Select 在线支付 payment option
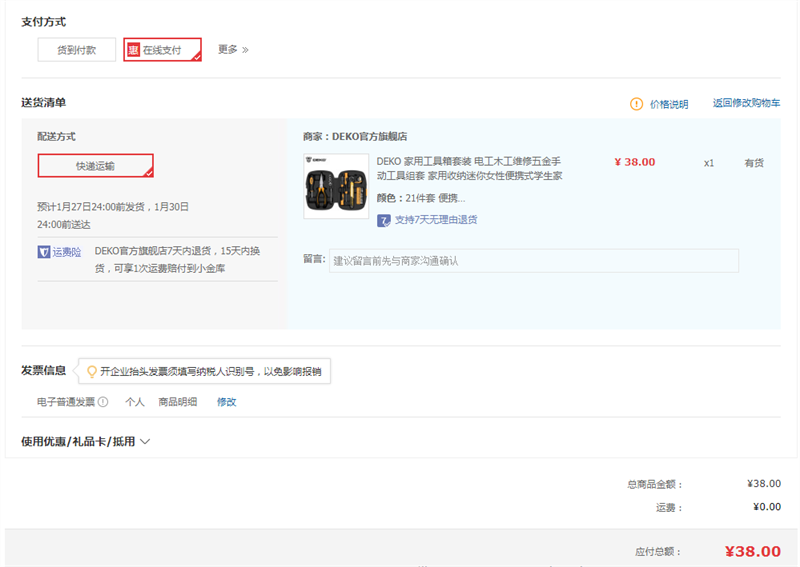The image size is (800, 567). [163, 50]
